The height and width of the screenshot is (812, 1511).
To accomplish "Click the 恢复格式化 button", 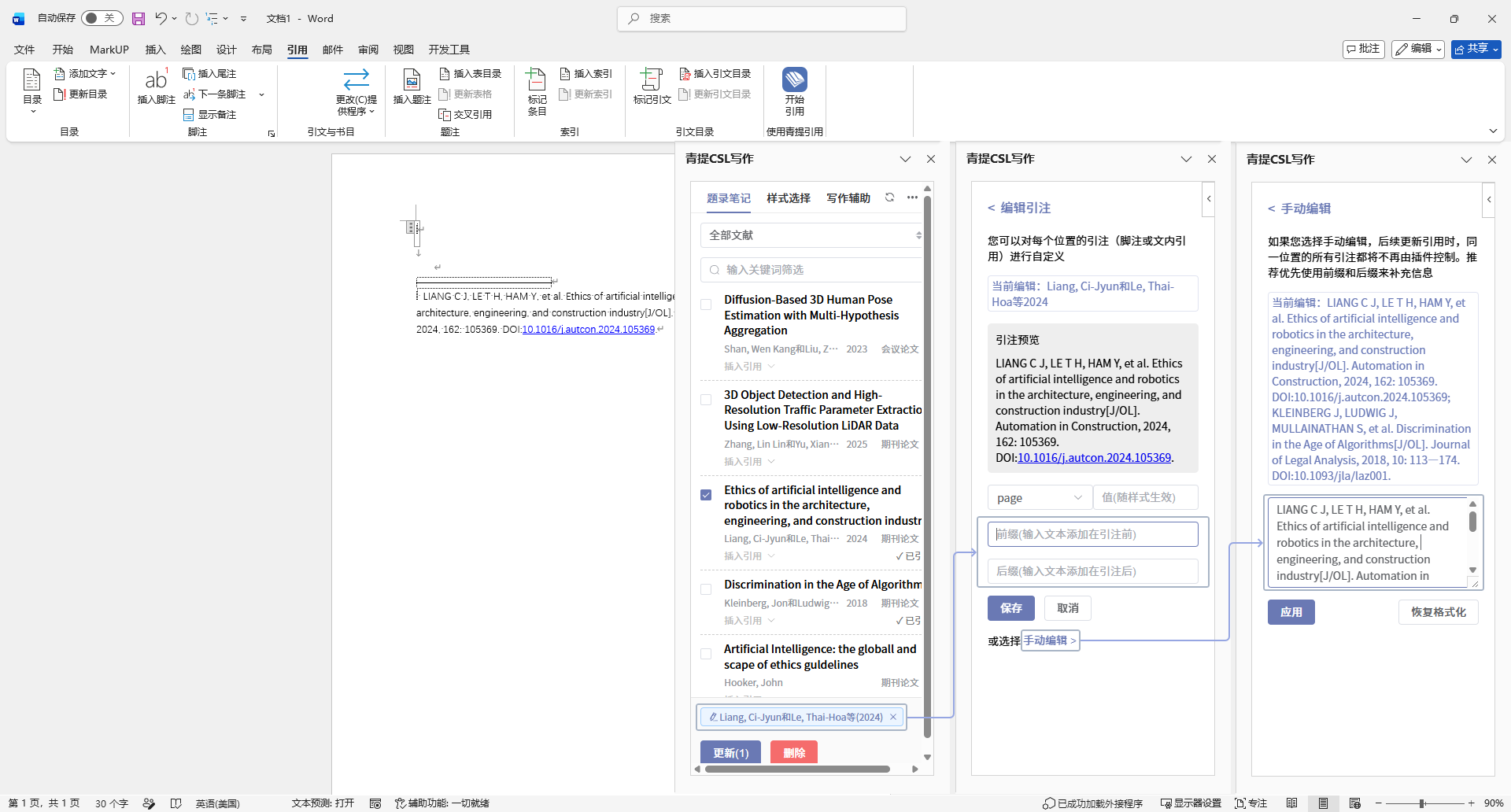I will [x=1439, y=612].
